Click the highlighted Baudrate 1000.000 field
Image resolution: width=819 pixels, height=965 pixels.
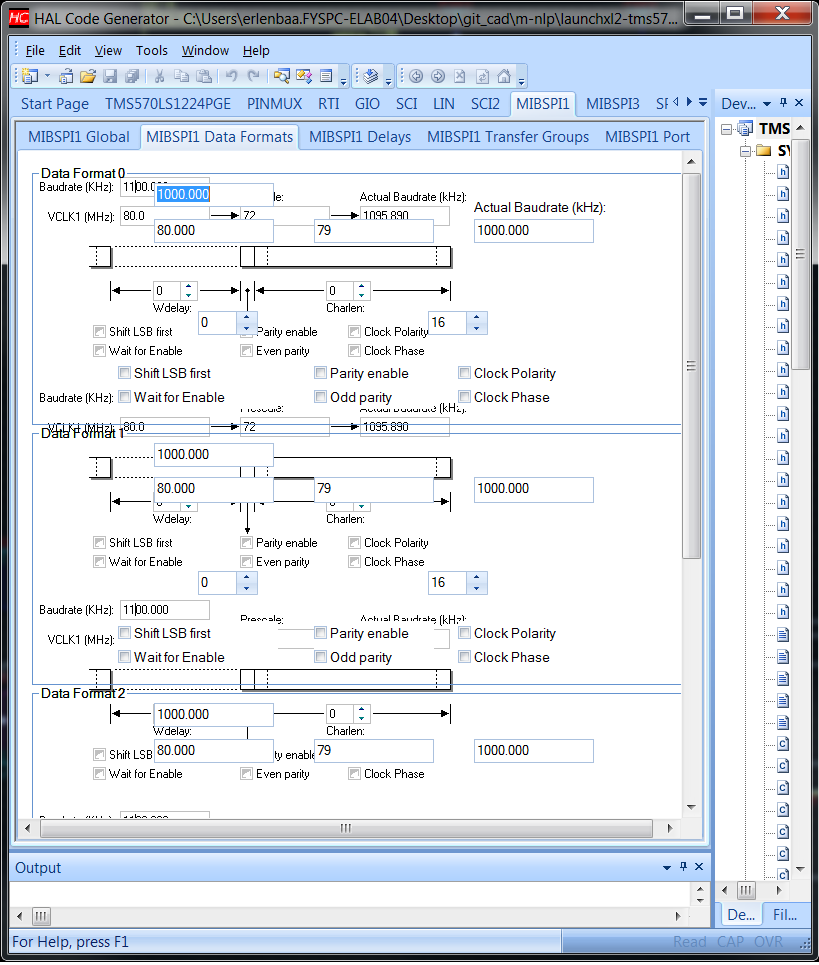coord(214,194)
